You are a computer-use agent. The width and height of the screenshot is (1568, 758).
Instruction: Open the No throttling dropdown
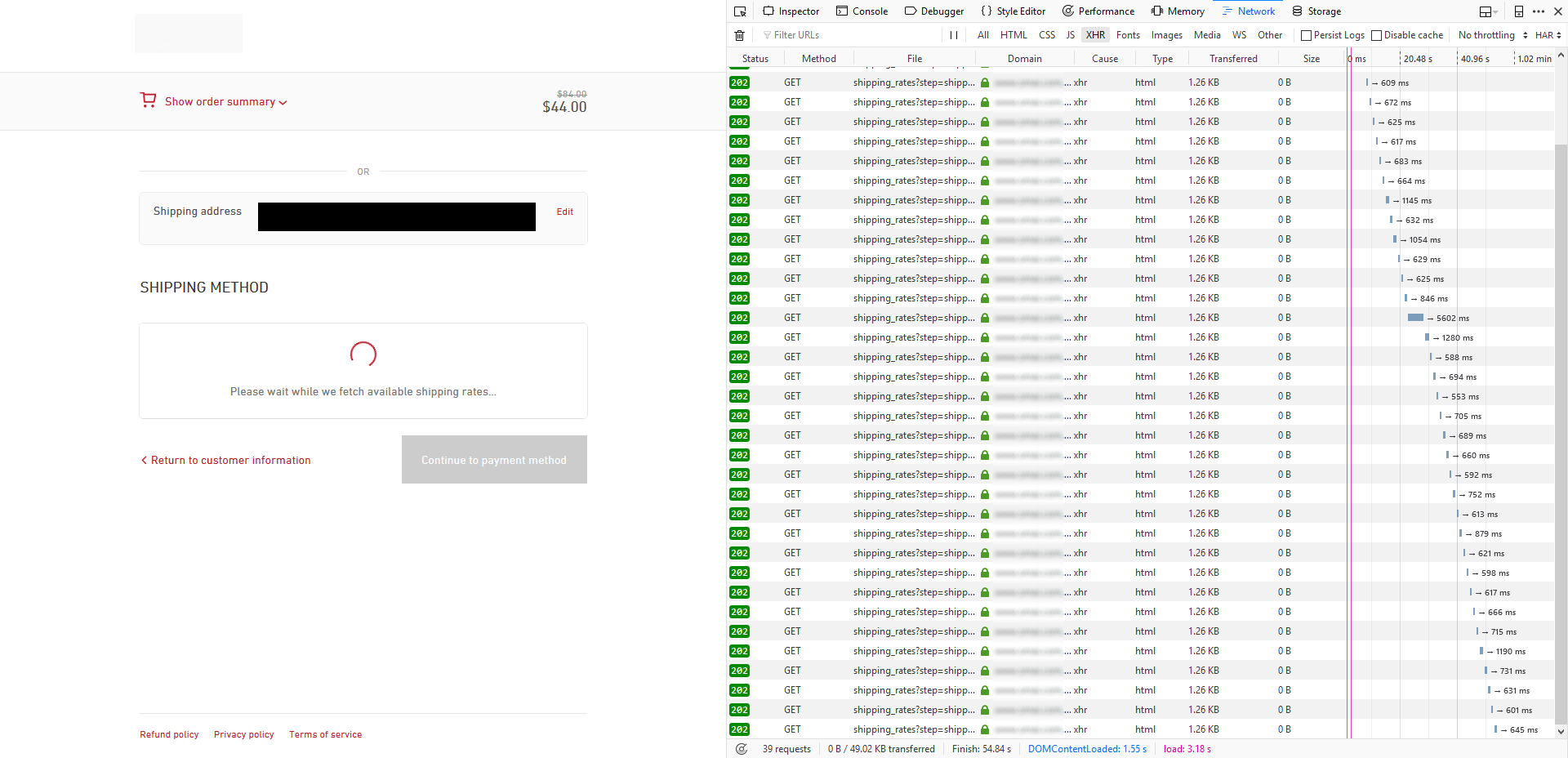[1488, 34]
